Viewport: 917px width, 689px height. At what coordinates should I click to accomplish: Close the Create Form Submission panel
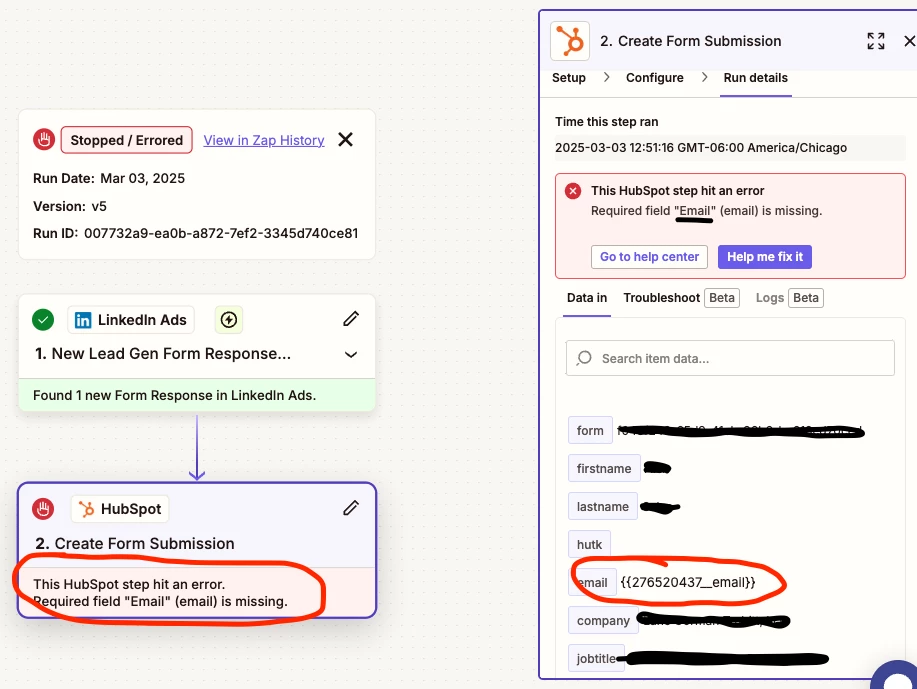tap(909, 41)
